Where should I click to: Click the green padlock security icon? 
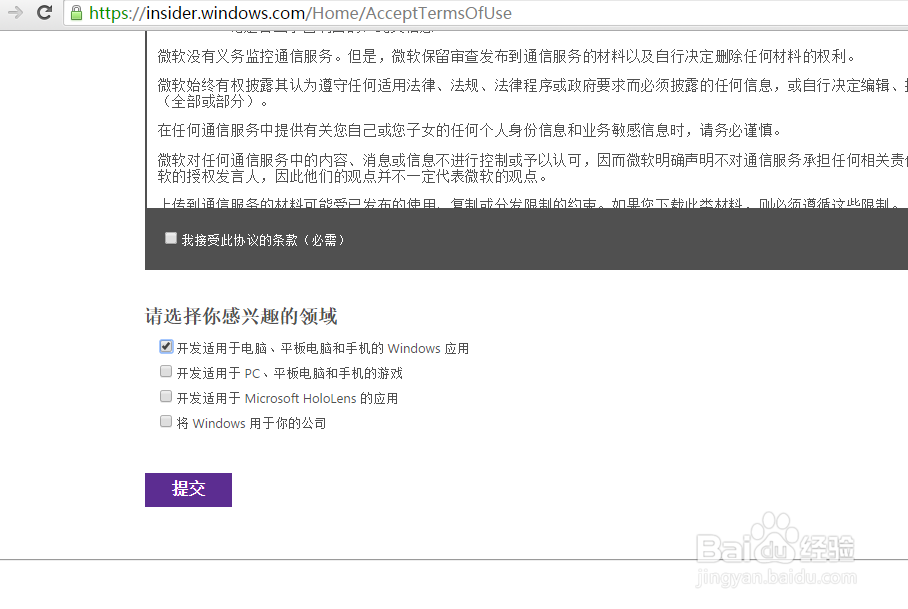76,13
